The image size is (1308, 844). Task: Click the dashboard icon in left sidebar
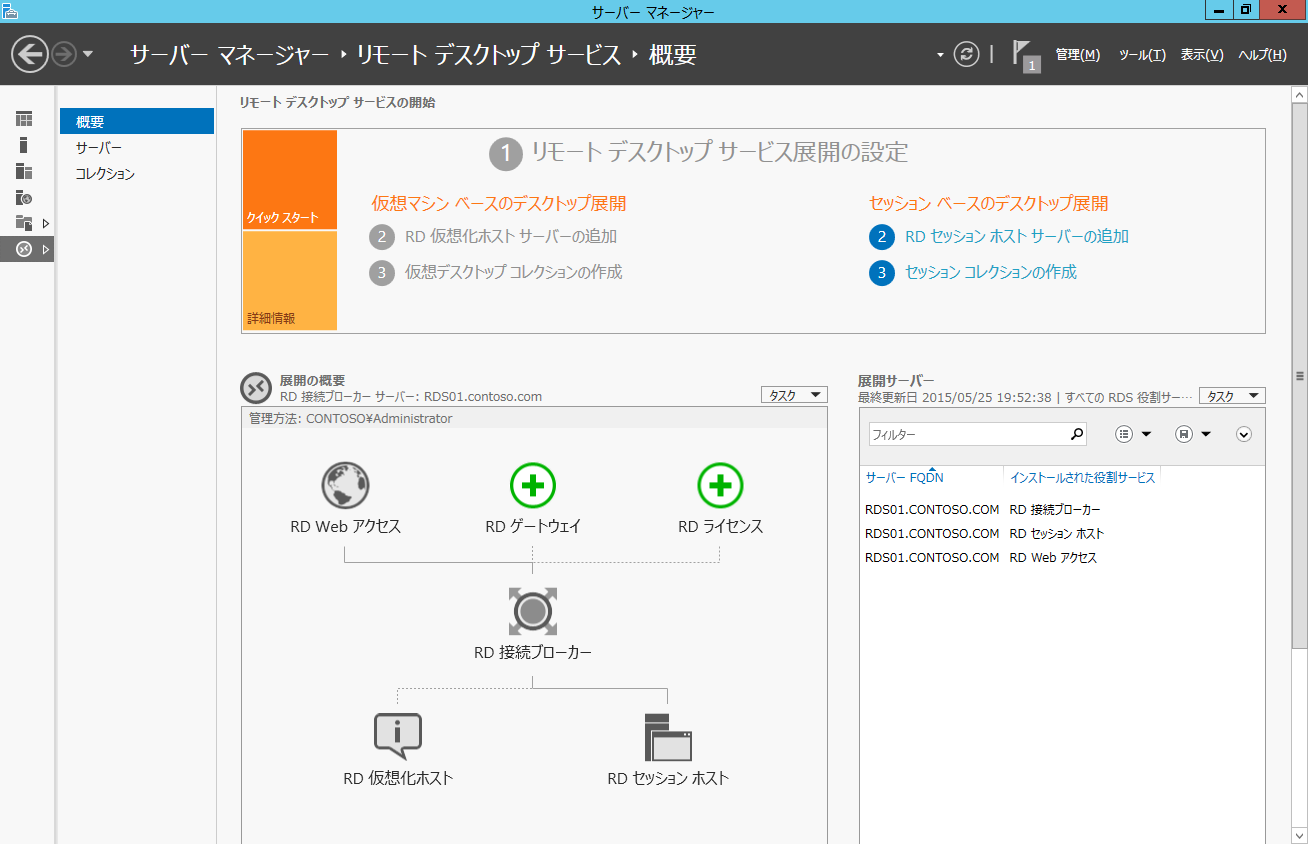(x=24, y=120)
